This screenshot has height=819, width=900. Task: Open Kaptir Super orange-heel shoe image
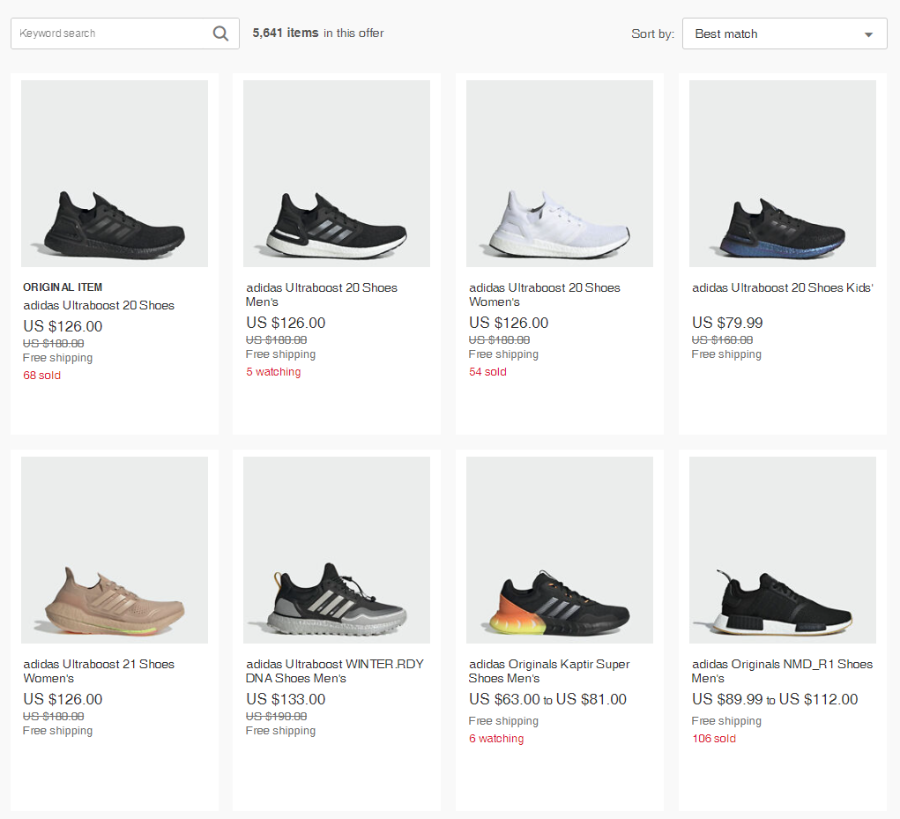[x=560, y=550]
